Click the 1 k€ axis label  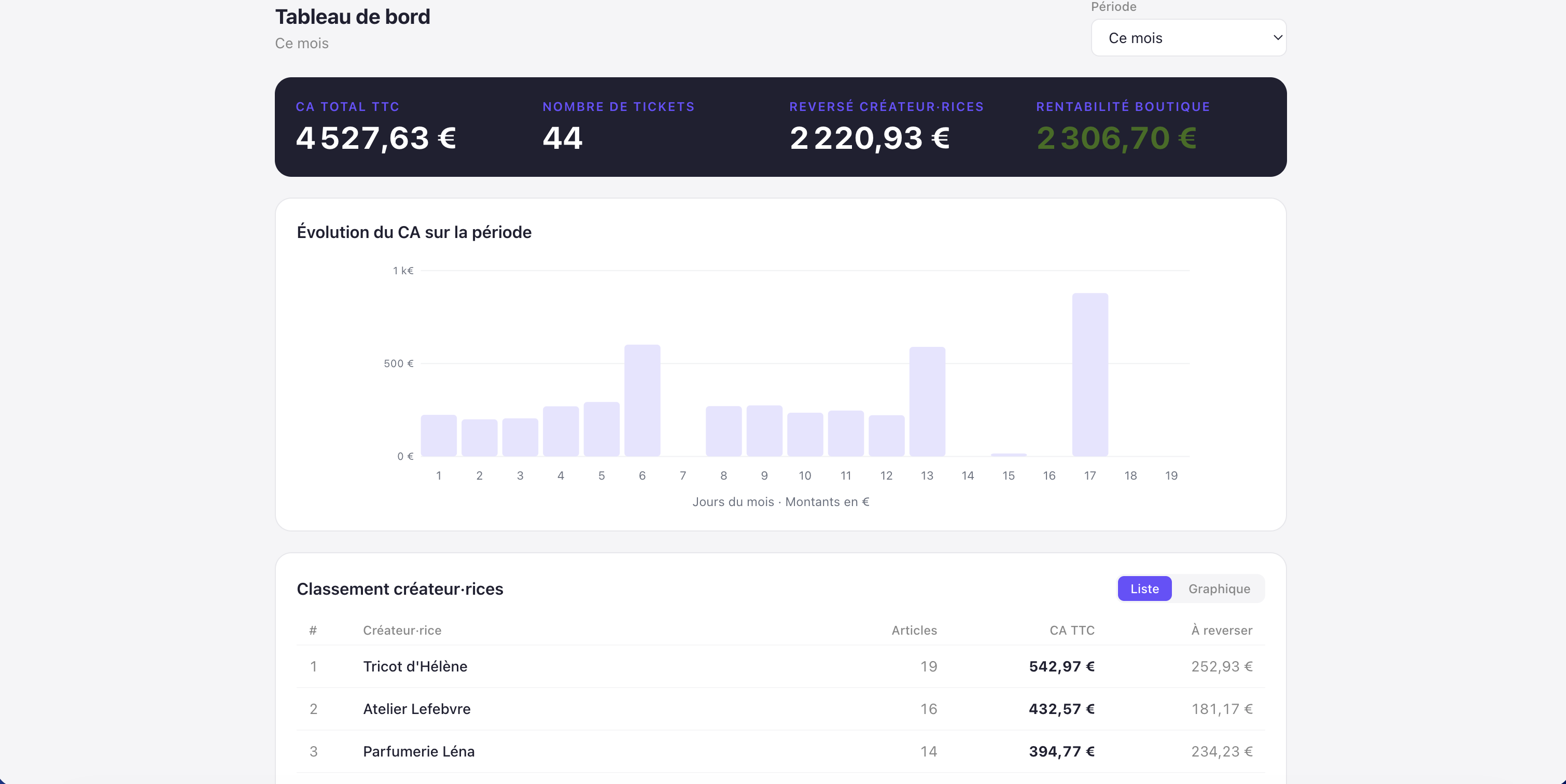coord(403,271)
